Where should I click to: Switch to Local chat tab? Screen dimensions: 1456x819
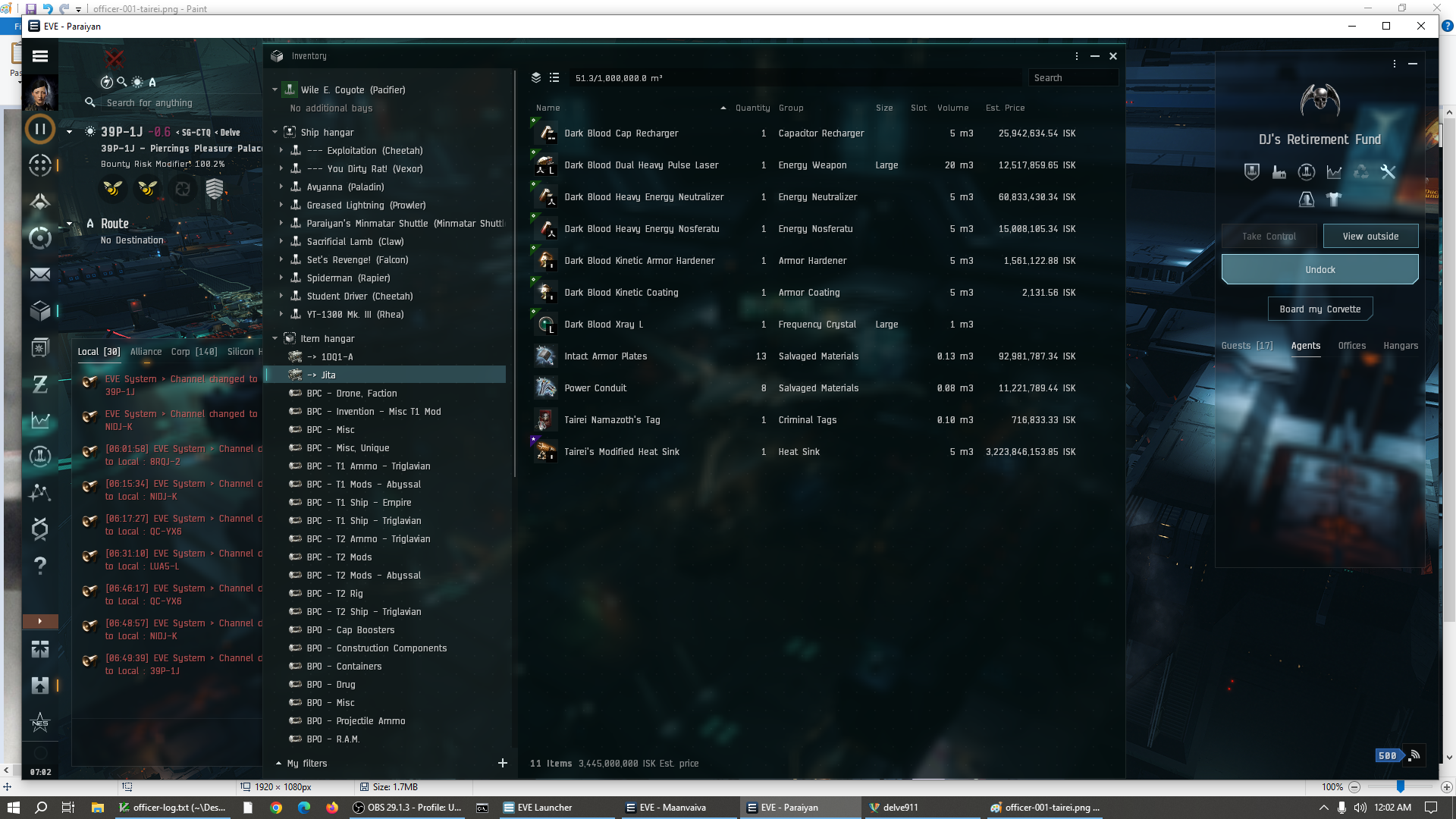pos(99,351)
